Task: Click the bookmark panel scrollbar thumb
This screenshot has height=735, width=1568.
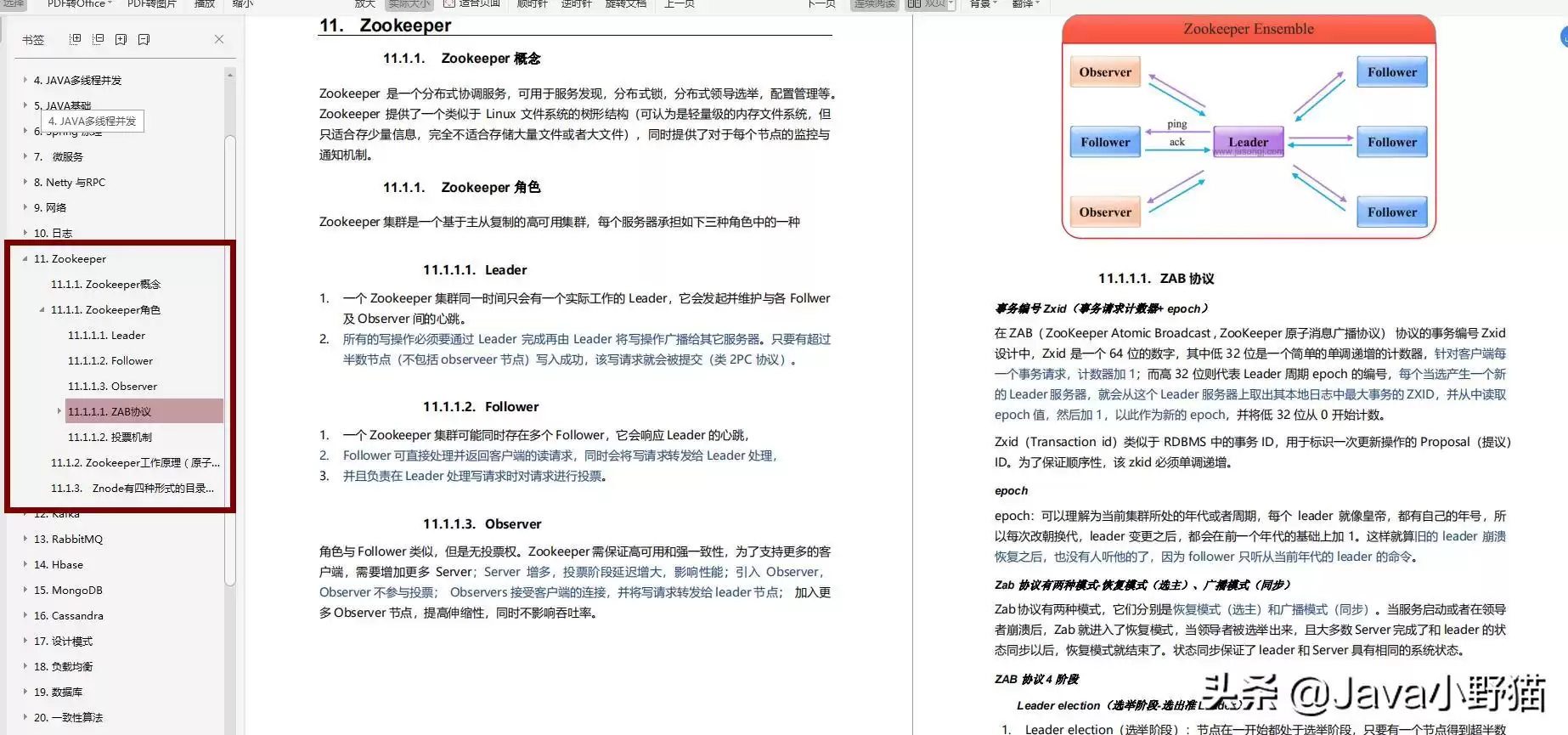Action: point(229,360)
